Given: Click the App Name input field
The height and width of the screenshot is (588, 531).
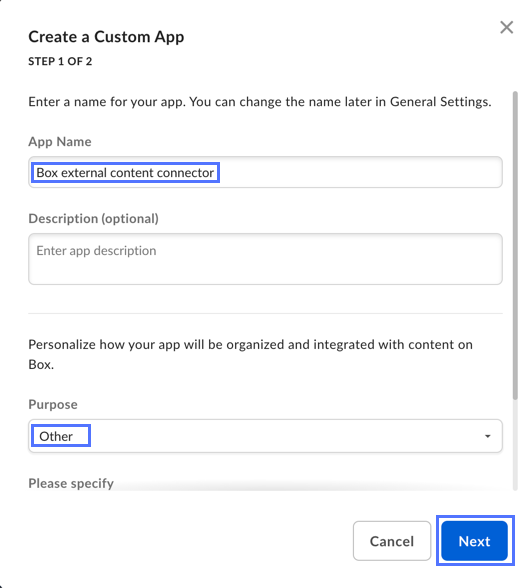Looking at the screenshot, I should (265, 172).
